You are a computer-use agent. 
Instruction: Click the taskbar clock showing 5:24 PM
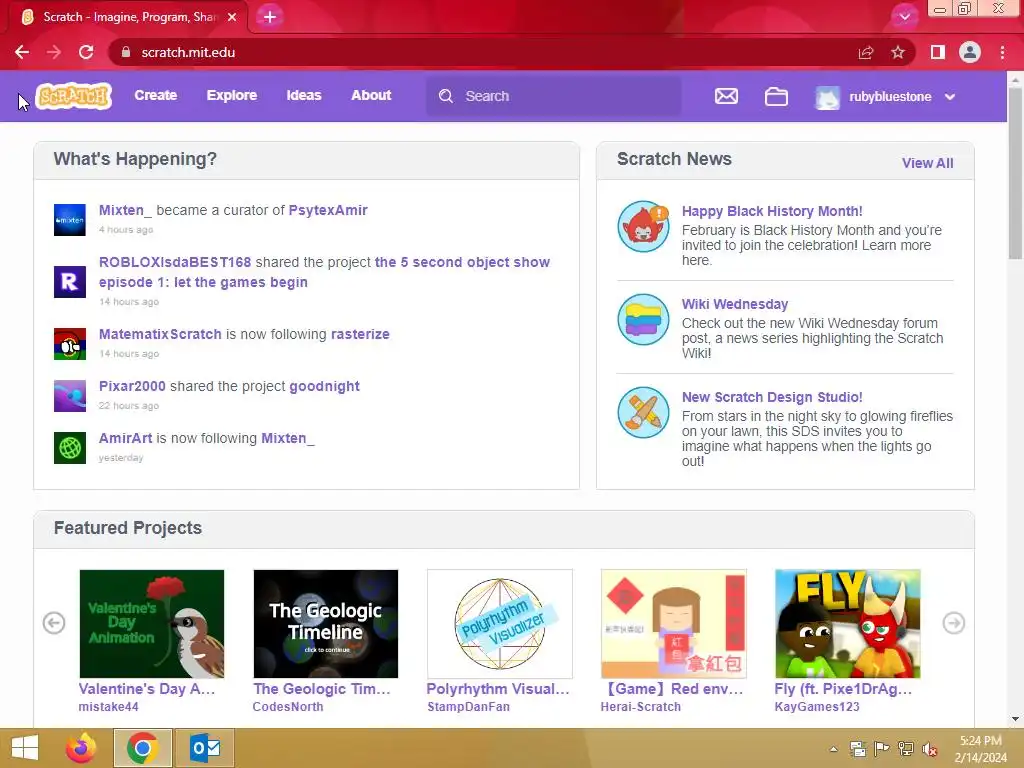980,749
